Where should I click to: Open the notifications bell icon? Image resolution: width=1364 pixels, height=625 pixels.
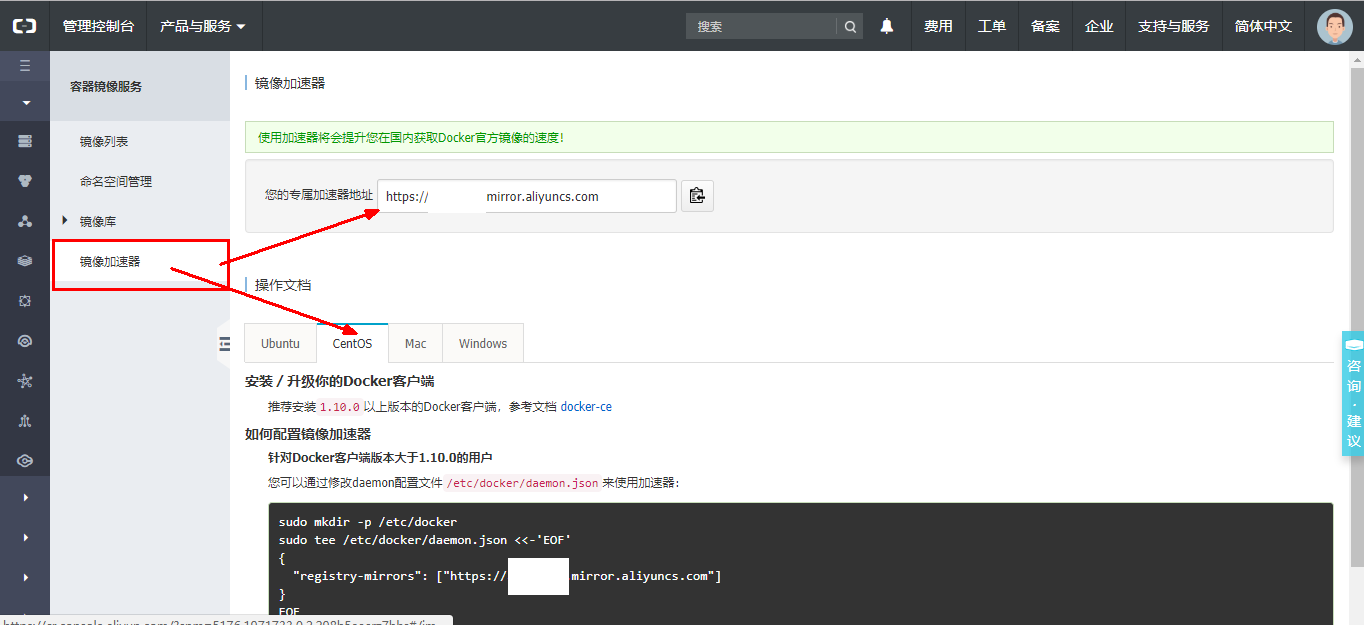887,26
